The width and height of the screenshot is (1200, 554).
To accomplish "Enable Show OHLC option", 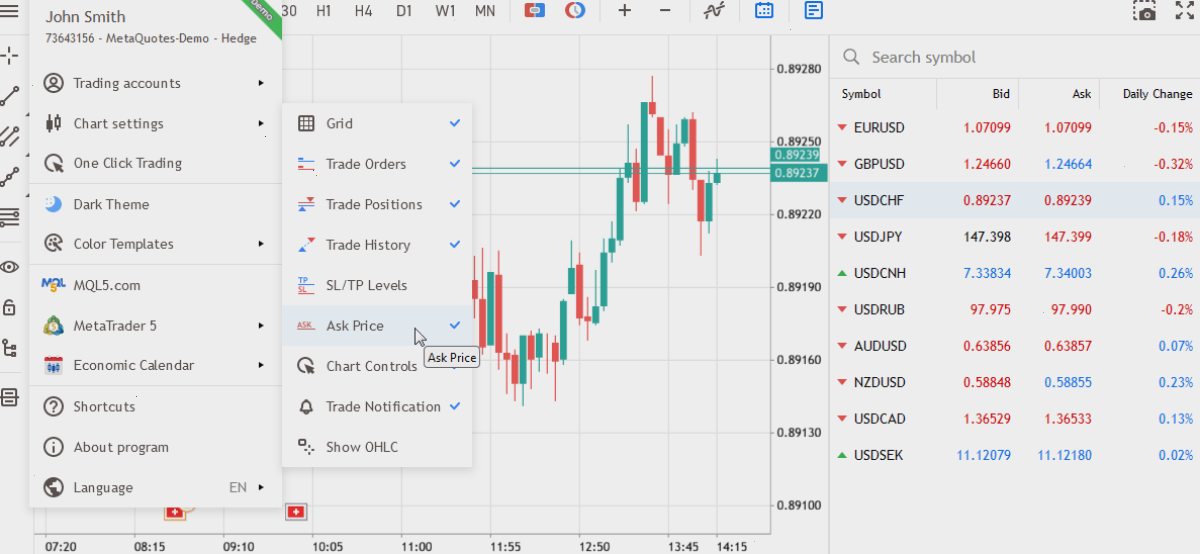I will pos(377,447).
